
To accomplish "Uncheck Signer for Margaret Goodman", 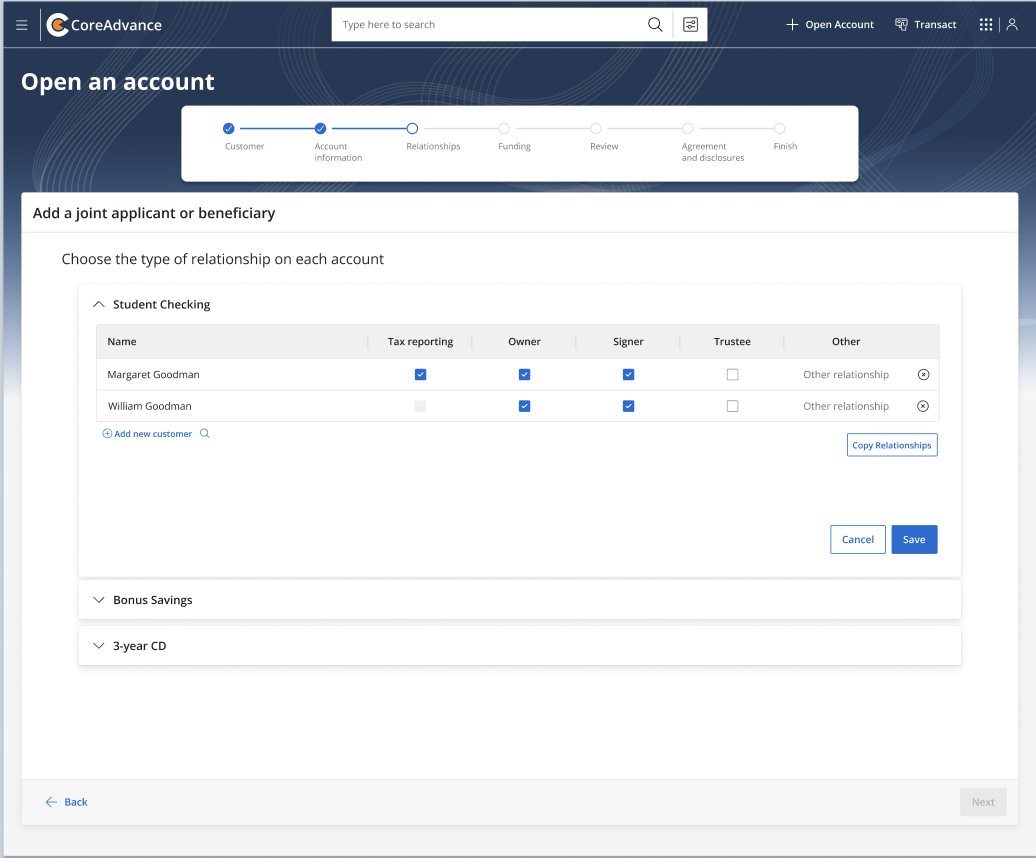I will (628, 375).
